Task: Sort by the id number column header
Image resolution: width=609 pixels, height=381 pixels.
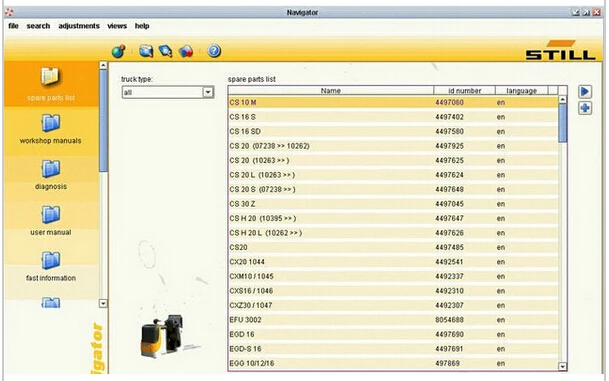Action: pos(465,90)
